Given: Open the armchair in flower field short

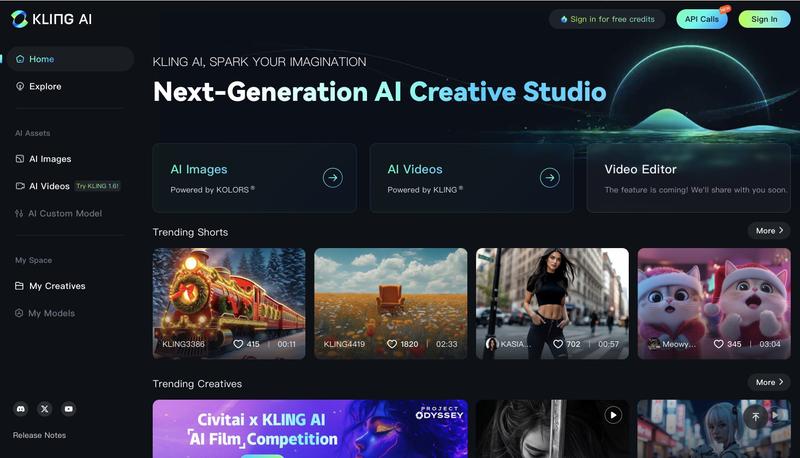Looking at the screenshot, I should (391, 304).
